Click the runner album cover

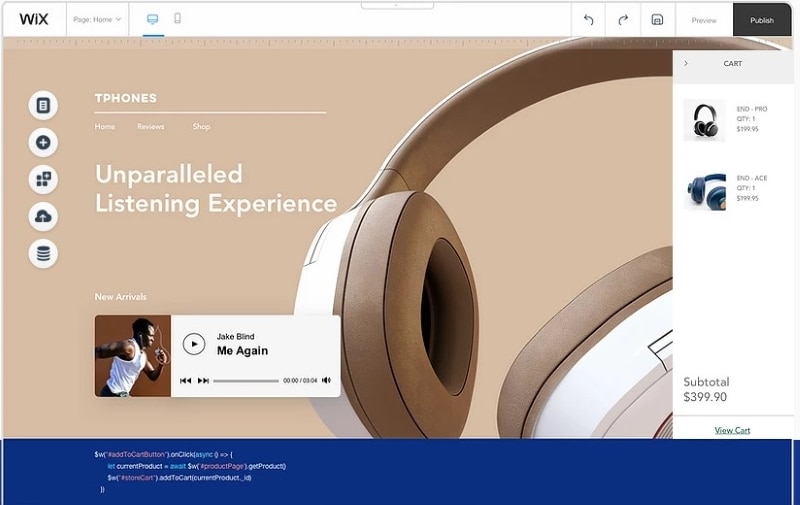[x=133, y=356]
